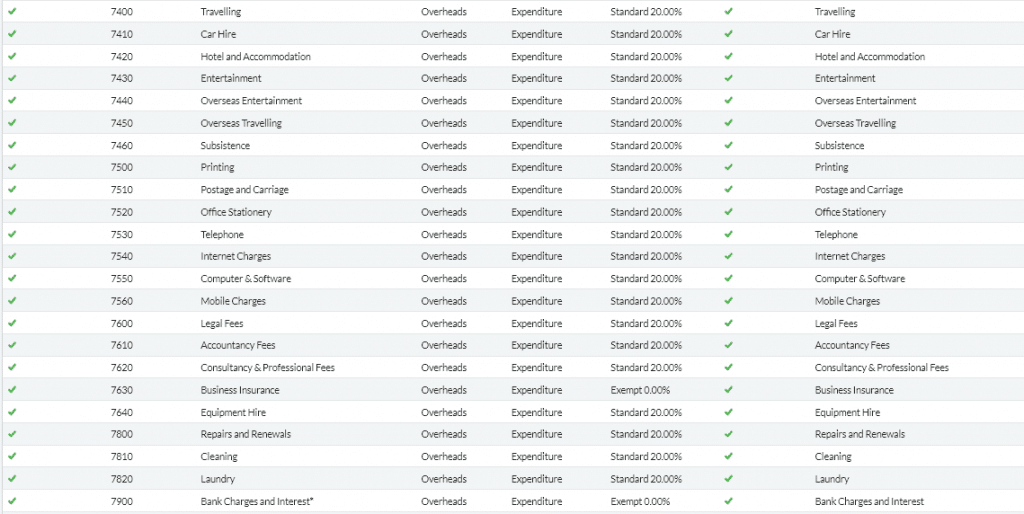Click Expenditure type in Repairs and Renewals row

tap(536, 434)
